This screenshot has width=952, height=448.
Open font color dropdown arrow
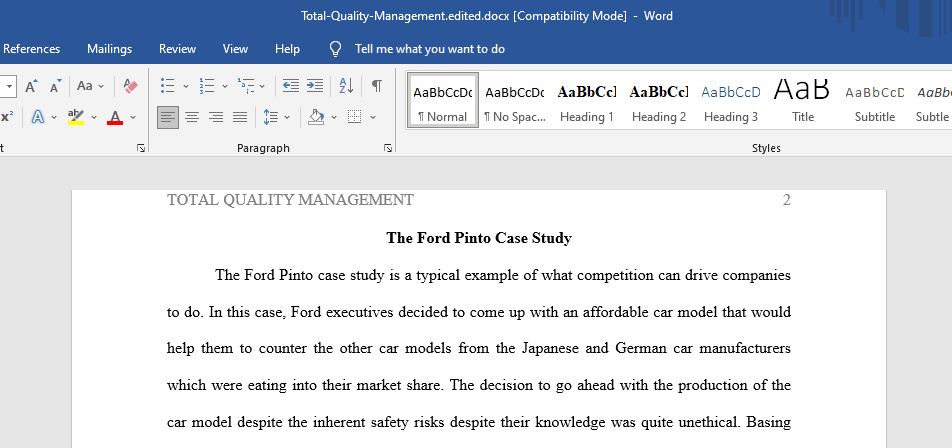coord(133,117)
